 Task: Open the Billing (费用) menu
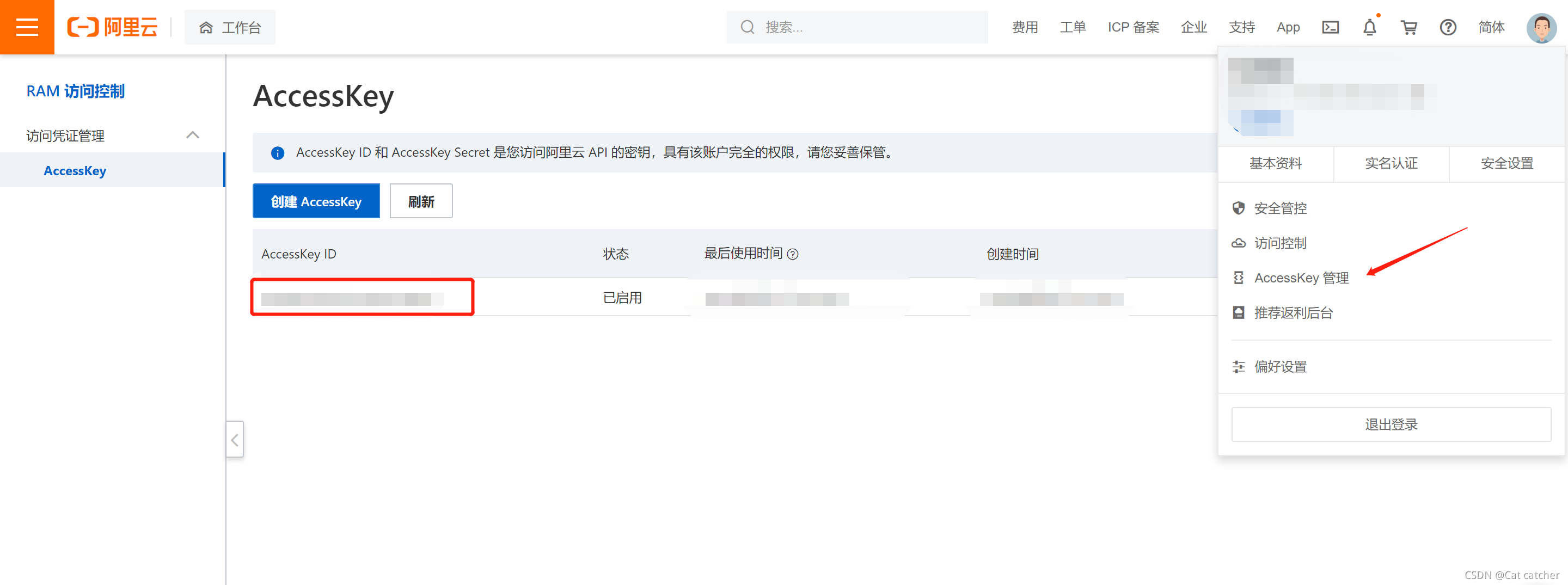(1025, 27)
